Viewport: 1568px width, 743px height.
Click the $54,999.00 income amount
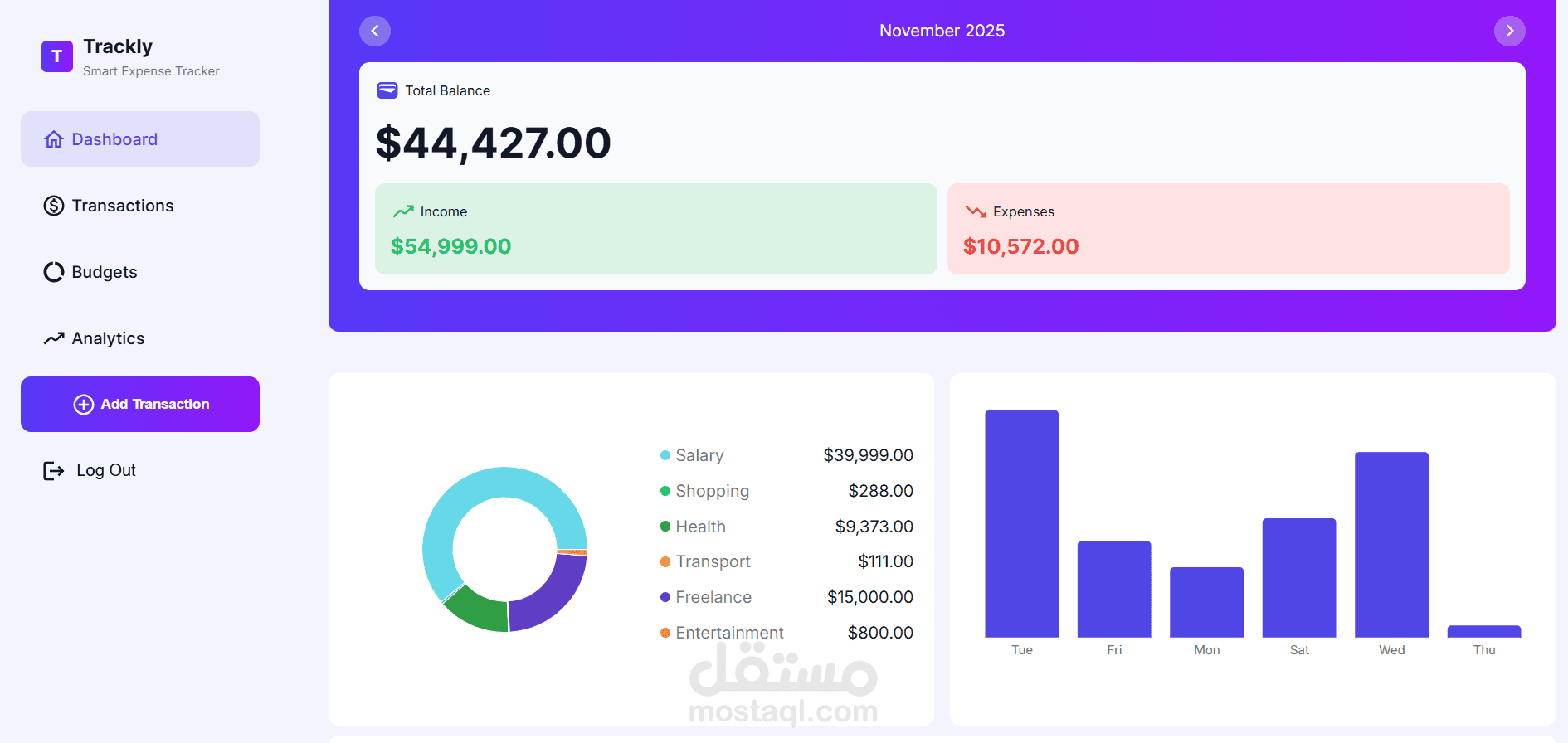point(451,246)
